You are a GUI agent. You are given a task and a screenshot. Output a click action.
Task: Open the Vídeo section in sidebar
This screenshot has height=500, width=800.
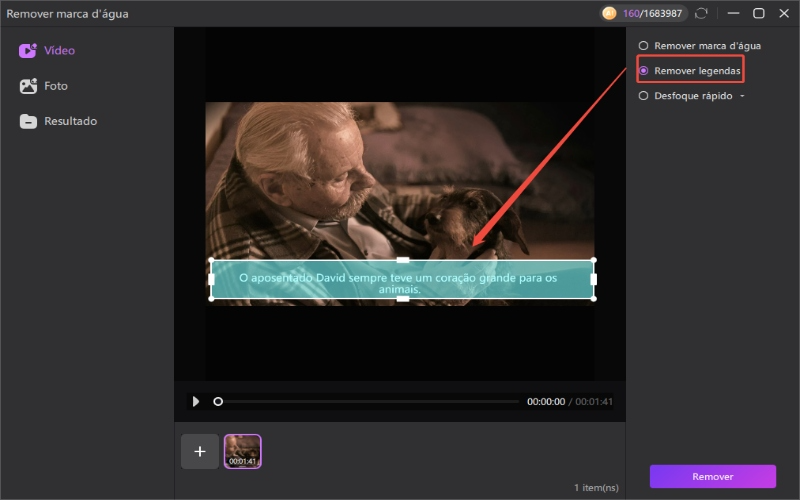tap(47, 51)
